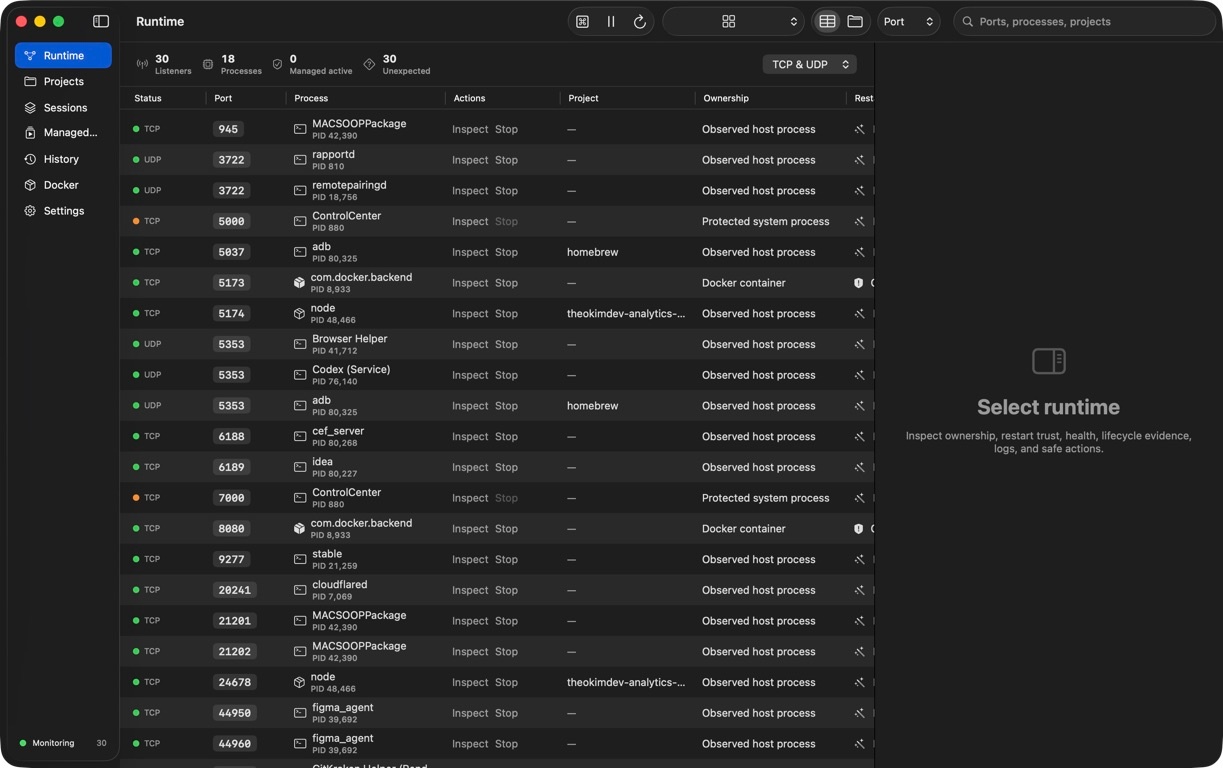
Task: Click the com.docker.backend cube icon on port 5173
Action: (x=299, y=283)
